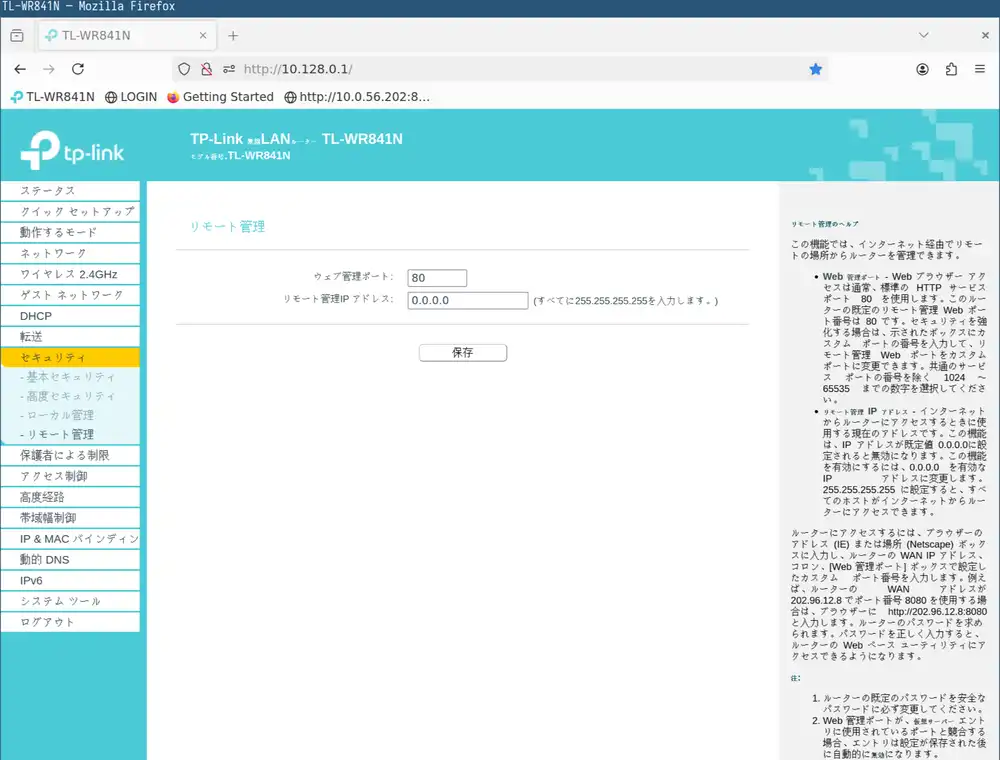The width and height of the screenshot is (1000, 760).
Task: Open ネットワーク menu
Action: [70, 253]
